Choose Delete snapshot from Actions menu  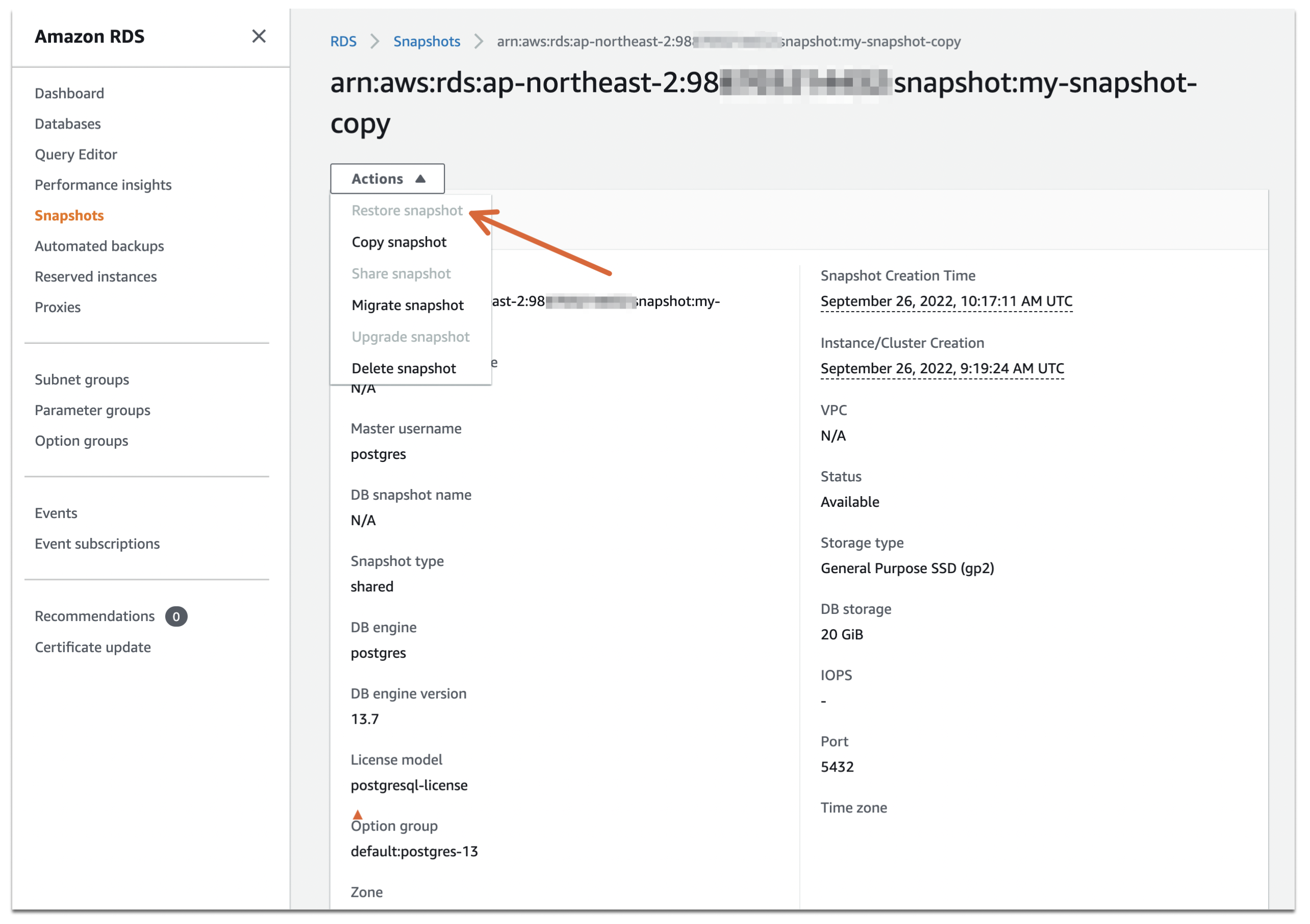(x=404, y=369)
